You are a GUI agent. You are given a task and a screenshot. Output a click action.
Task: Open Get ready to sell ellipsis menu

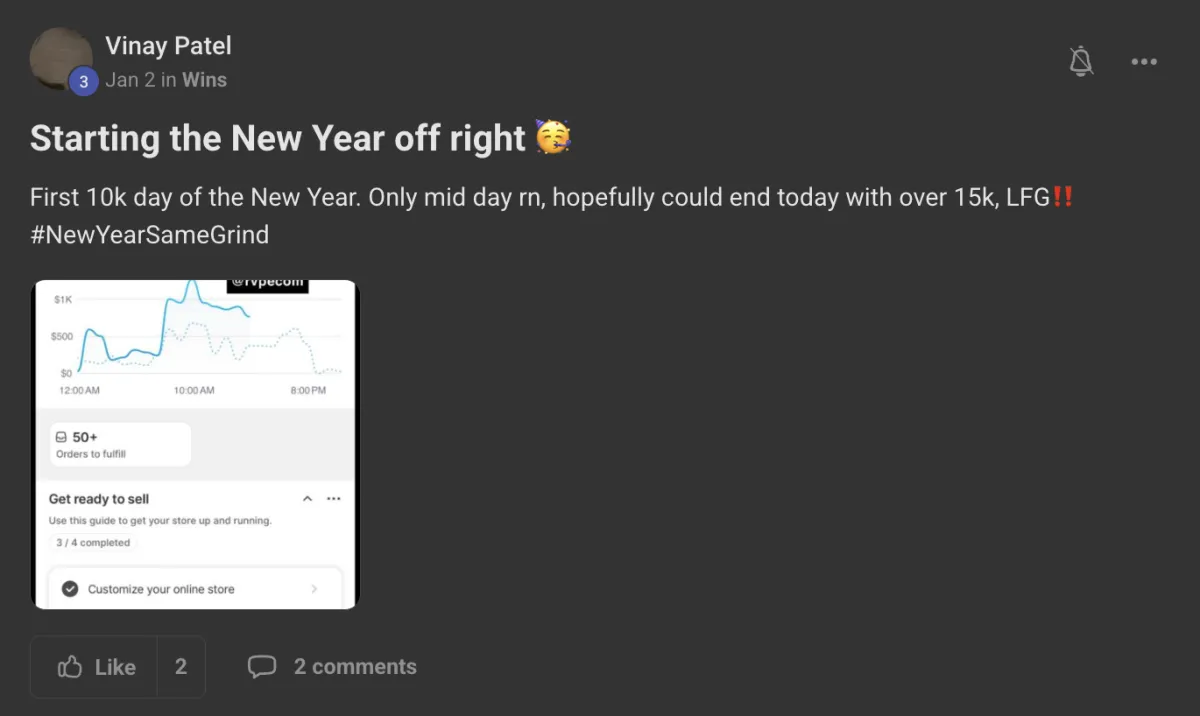334,498
